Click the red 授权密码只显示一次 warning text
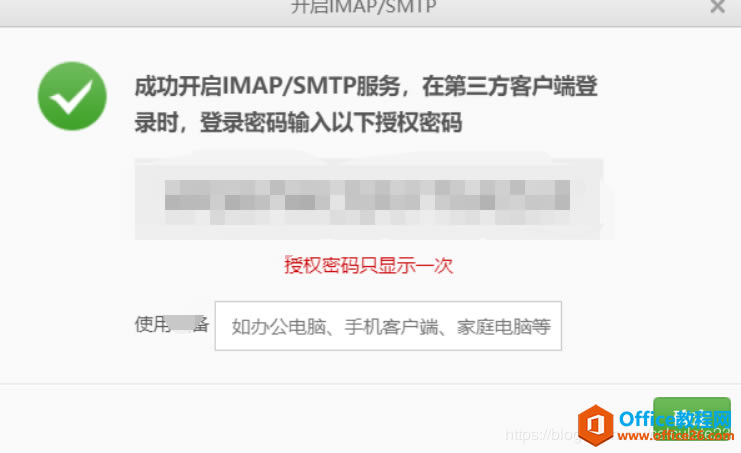 click(368, 265)
